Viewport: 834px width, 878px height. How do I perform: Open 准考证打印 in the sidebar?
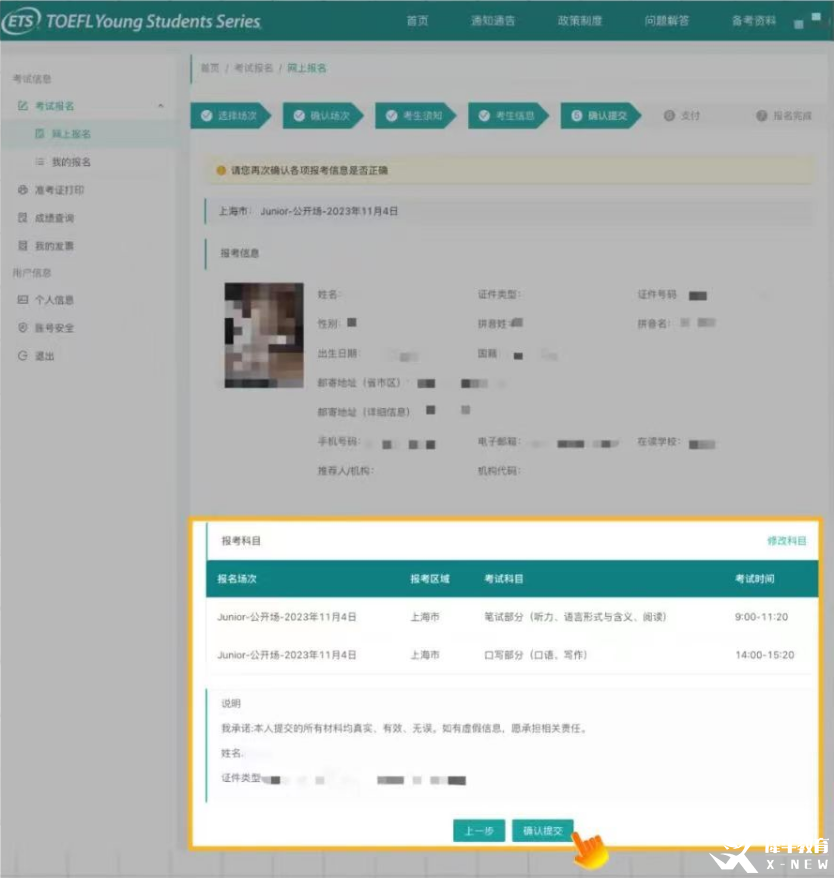59,190
